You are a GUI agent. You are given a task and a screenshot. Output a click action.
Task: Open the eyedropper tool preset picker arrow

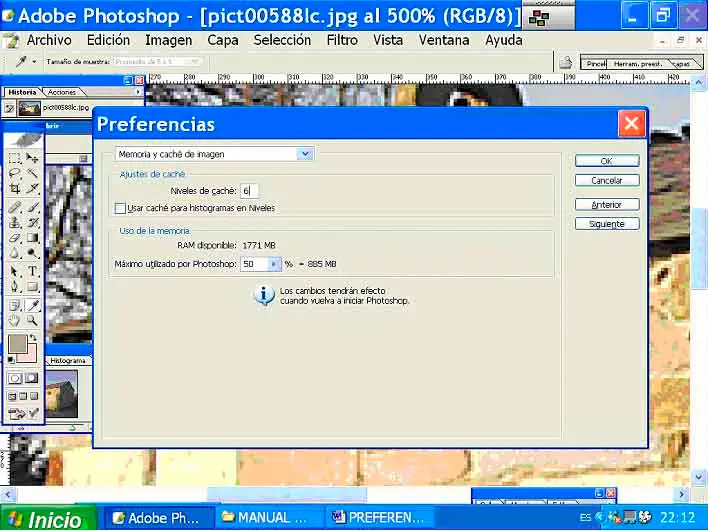coord(34,62)
